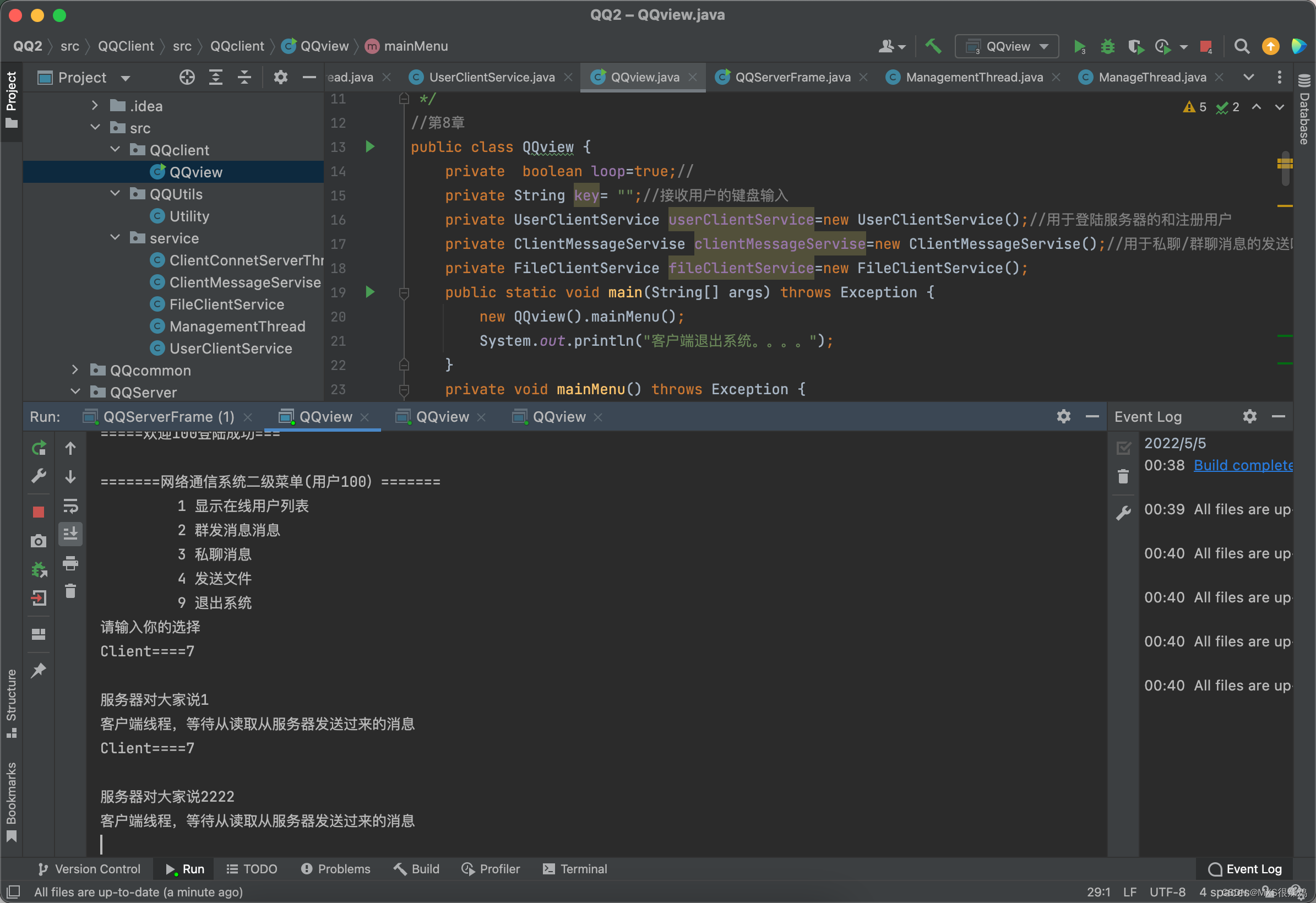Image resolution: width=1316 pixels, height=903 pixels.
Task: Clear console with the trash icon
Action: (70, 591)
